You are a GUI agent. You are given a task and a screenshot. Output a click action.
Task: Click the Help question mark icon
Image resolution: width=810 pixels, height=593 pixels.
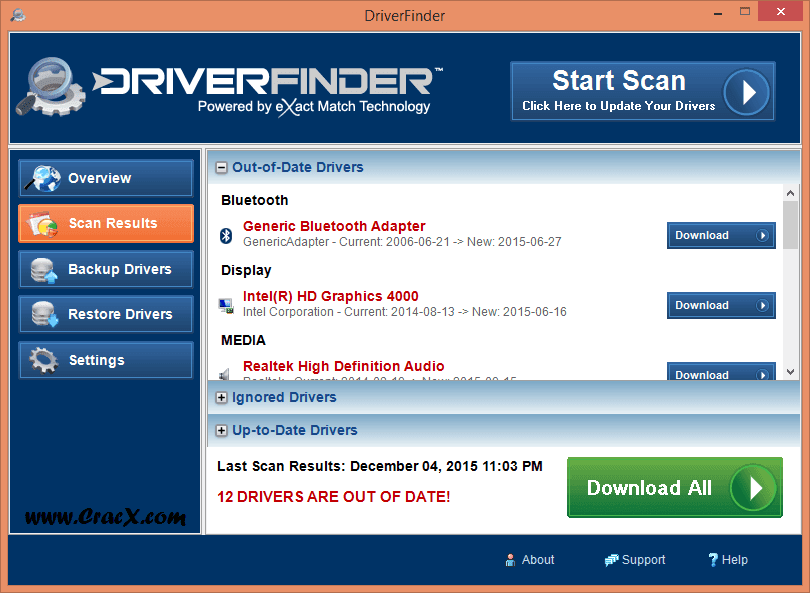point(713,560)
